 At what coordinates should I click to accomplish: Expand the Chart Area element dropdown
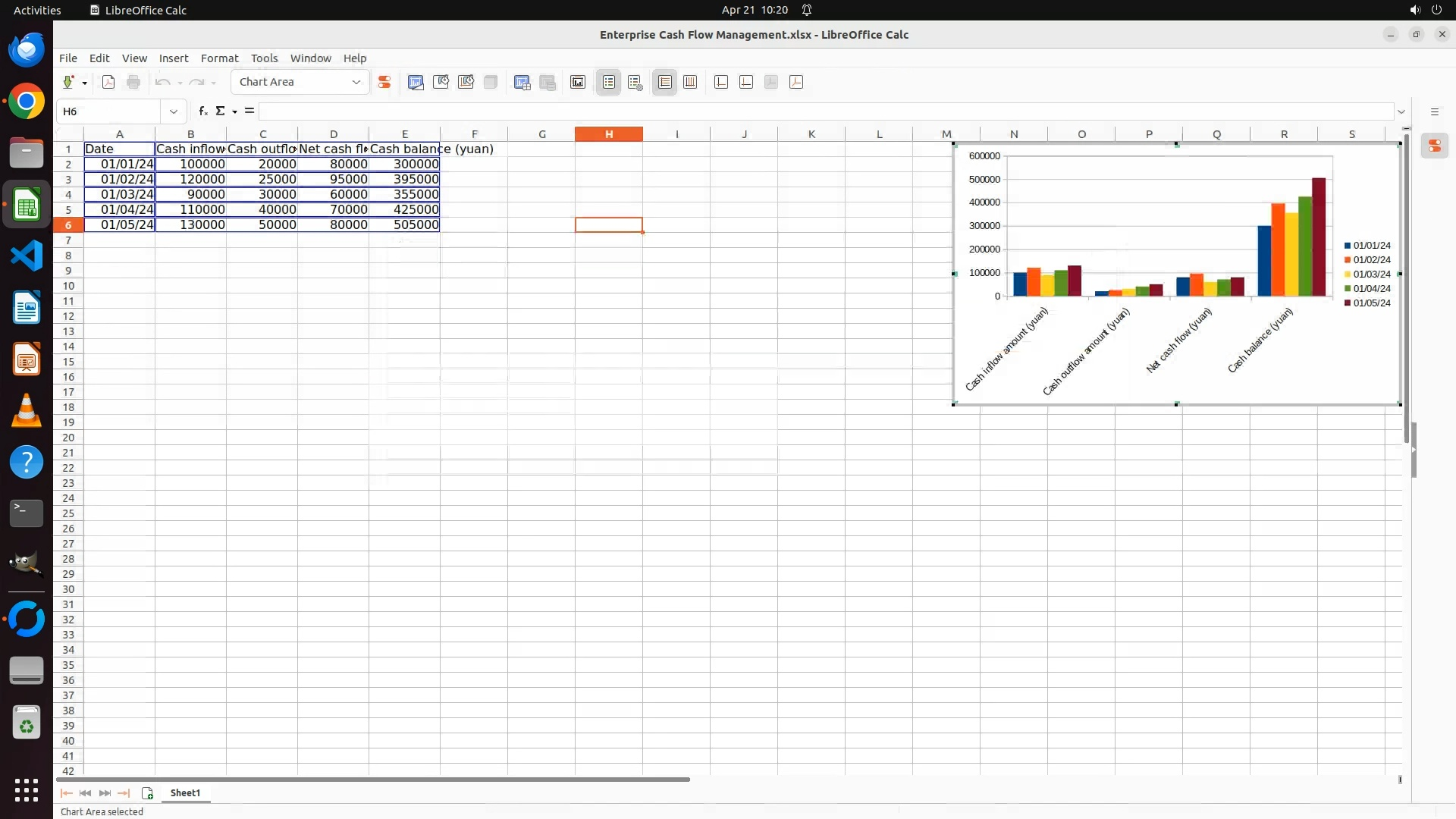[x=356, y=82]
